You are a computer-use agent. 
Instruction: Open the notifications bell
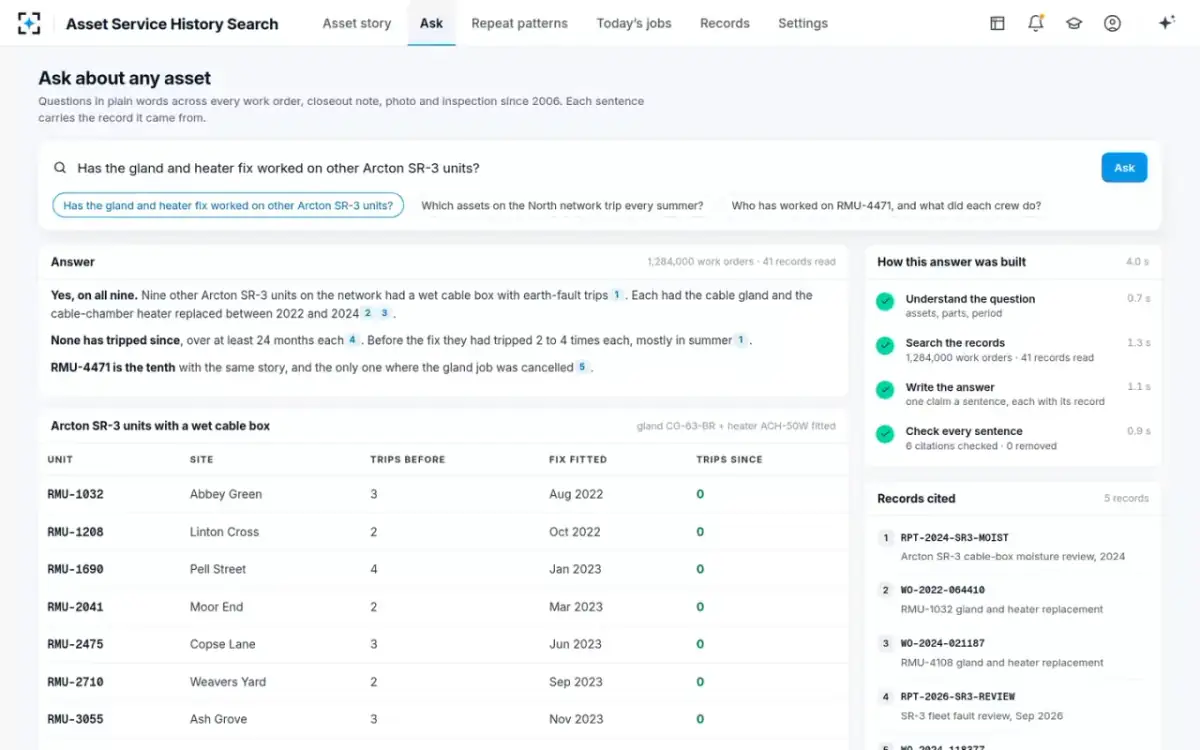[x=1035, y=23]
